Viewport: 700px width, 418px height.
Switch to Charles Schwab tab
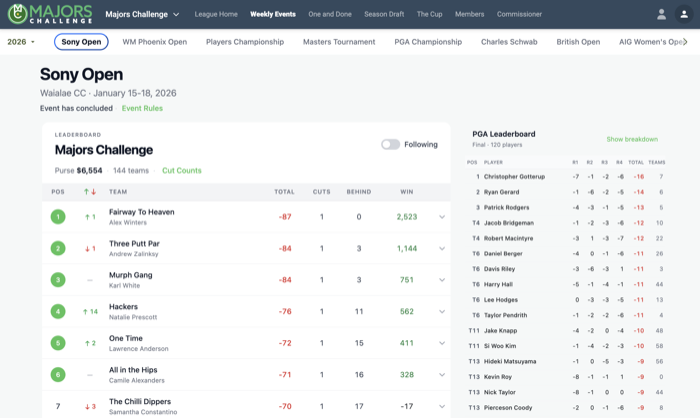(x=509, y=42)
